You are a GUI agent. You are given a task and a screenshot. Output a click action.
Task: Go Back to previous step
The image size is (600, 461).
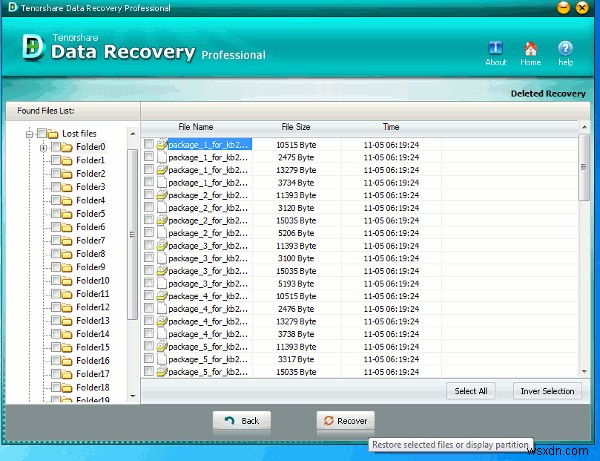tap(242, 421)
